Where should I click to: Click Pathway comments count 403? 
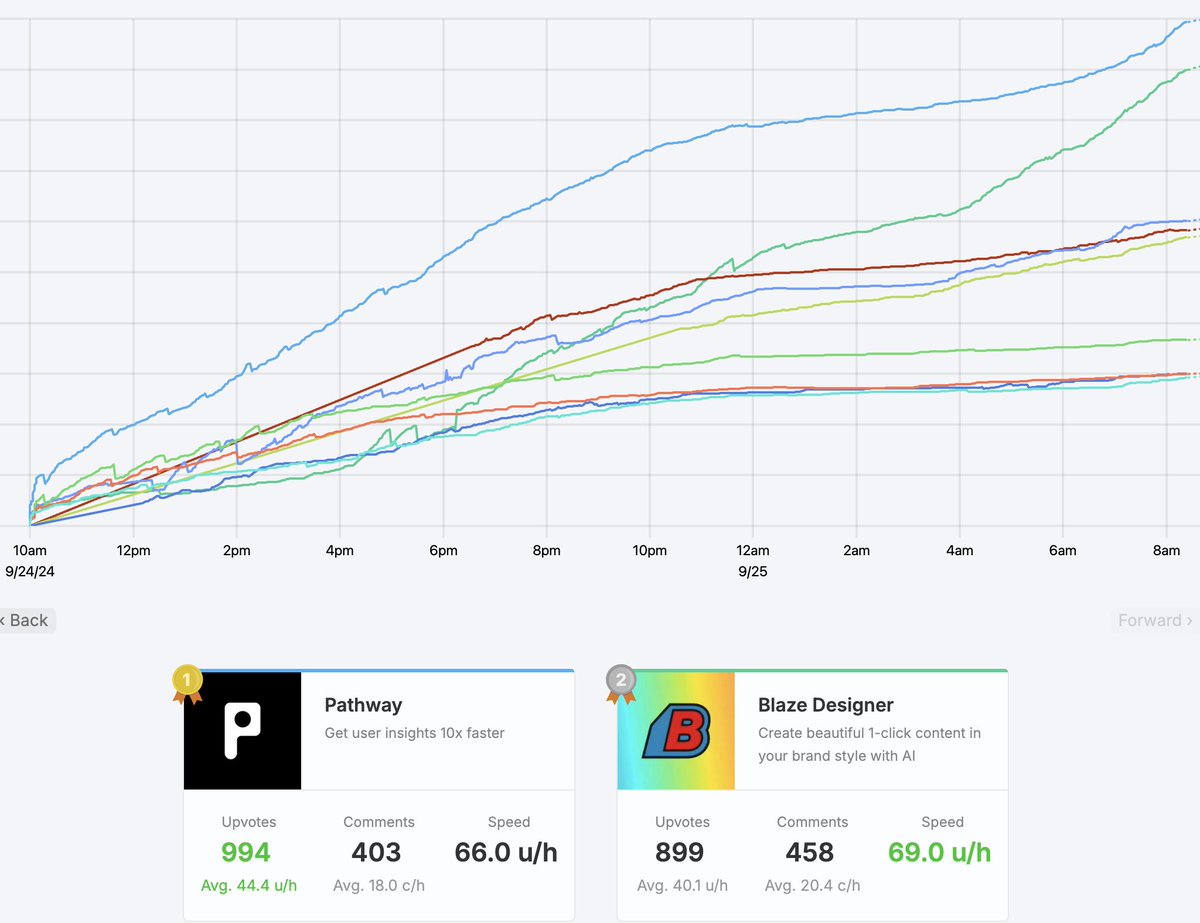[376, 853]
